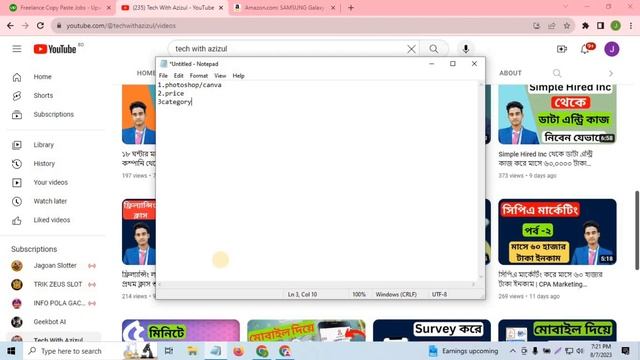Switch to the ABOUT channel tab
The width and height of the screenshot is (640, 360).
[510, 73]
